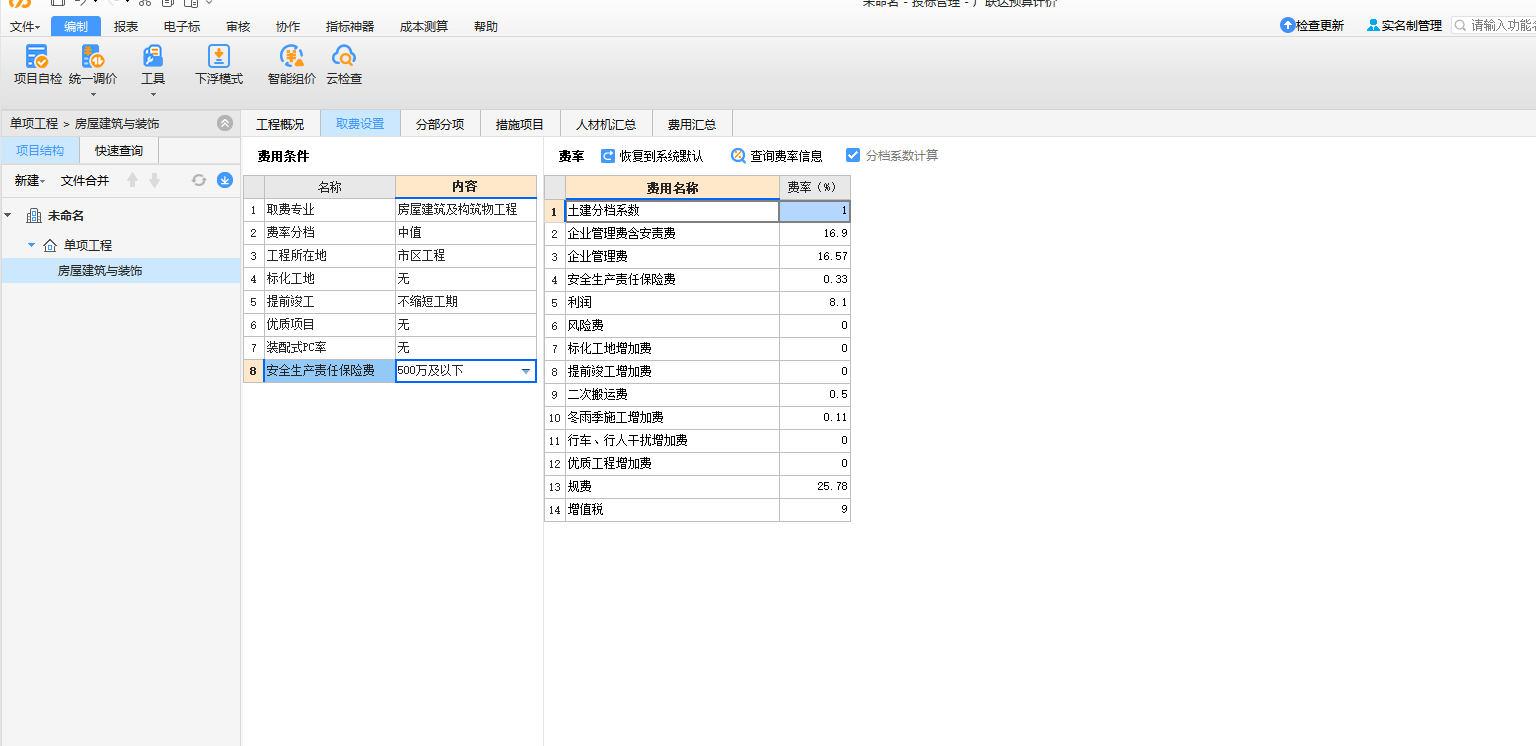Open the dropdown arrow under 统一调价
The height and width of the screenshot is (746, 1536).
[x=93, y=95]
